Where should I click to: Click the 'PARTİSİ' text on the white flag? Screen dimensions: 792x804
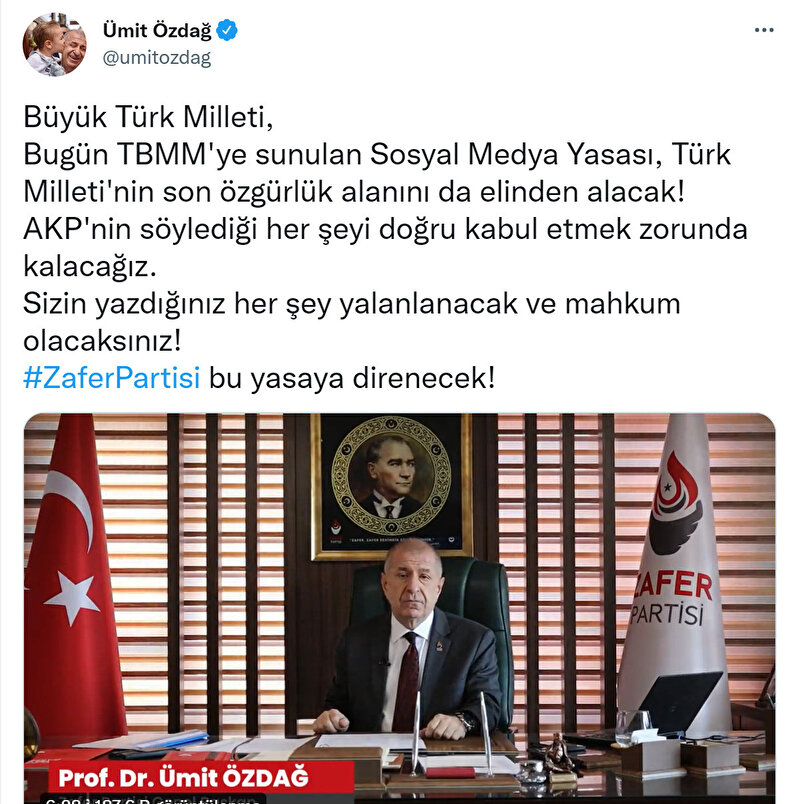(x=667, y=613)
